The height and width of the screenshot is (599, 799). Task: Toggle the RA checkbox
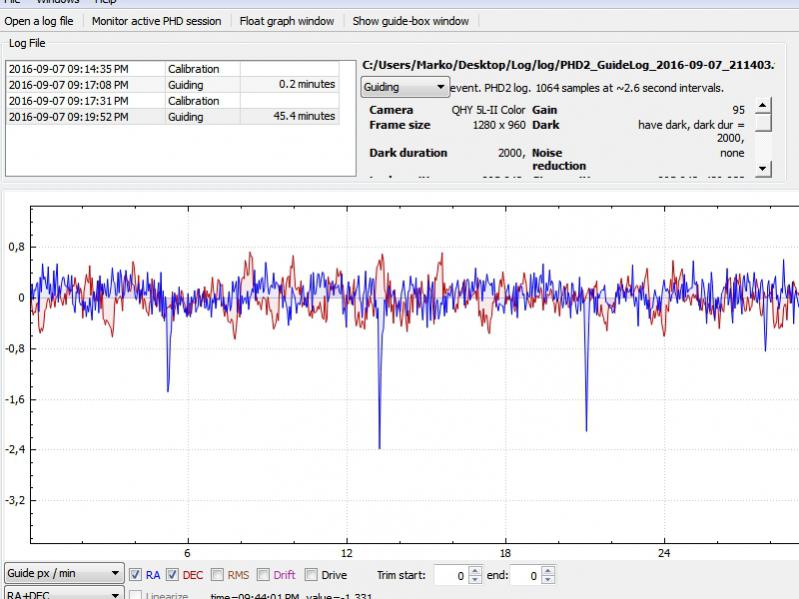(135, 575)
